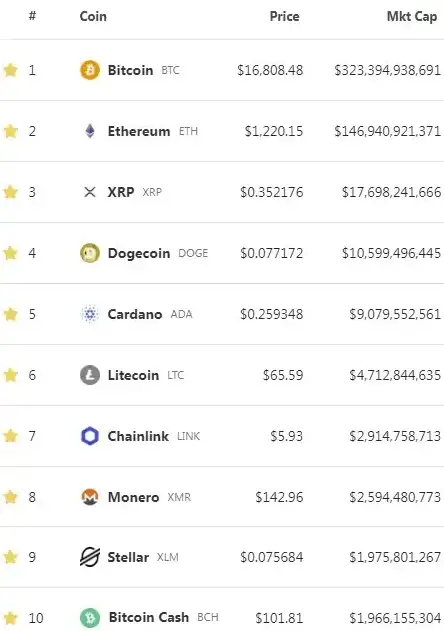The height and width of the screenshot is (631, 444).
Task: Click the Bitcoin Cash green icon
Action: tap(90, 618)
